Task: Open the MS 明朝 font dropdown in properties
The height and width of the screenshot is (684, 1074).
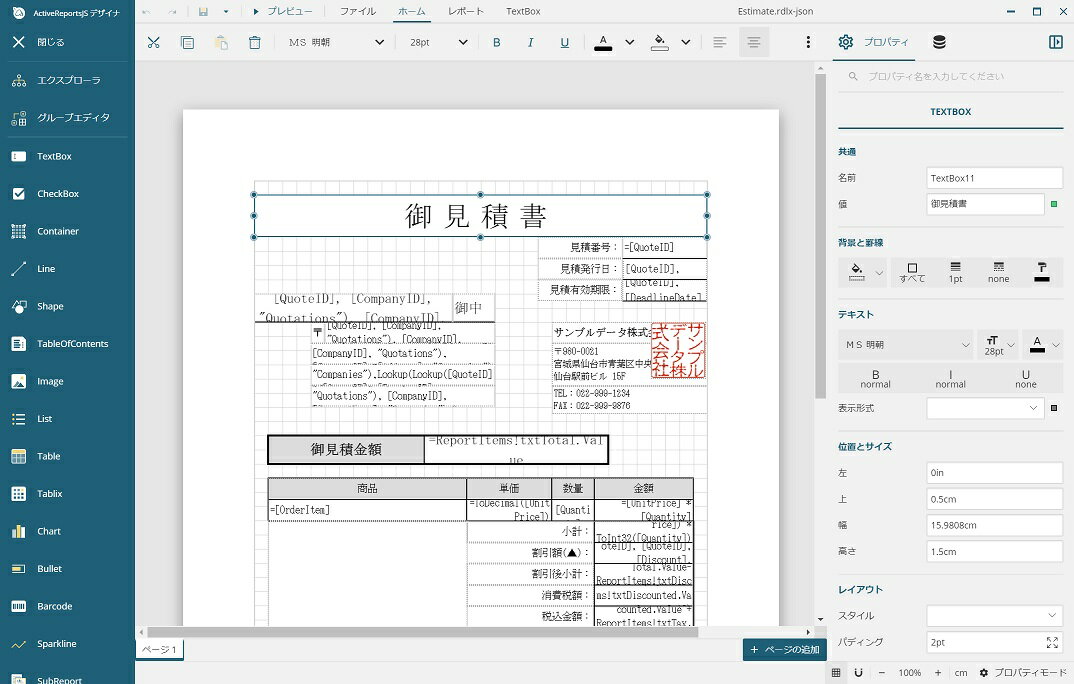Action: [906, 344]
